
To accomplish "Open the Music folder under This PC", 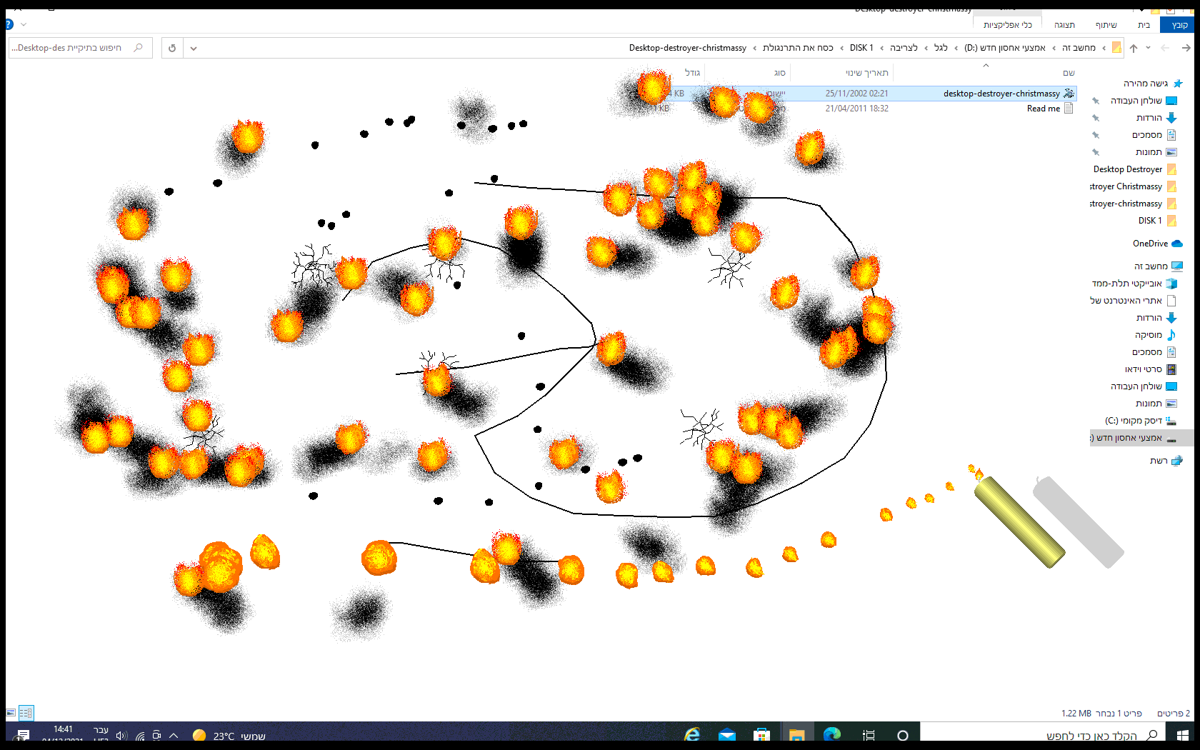I will tap(1150, 334).
